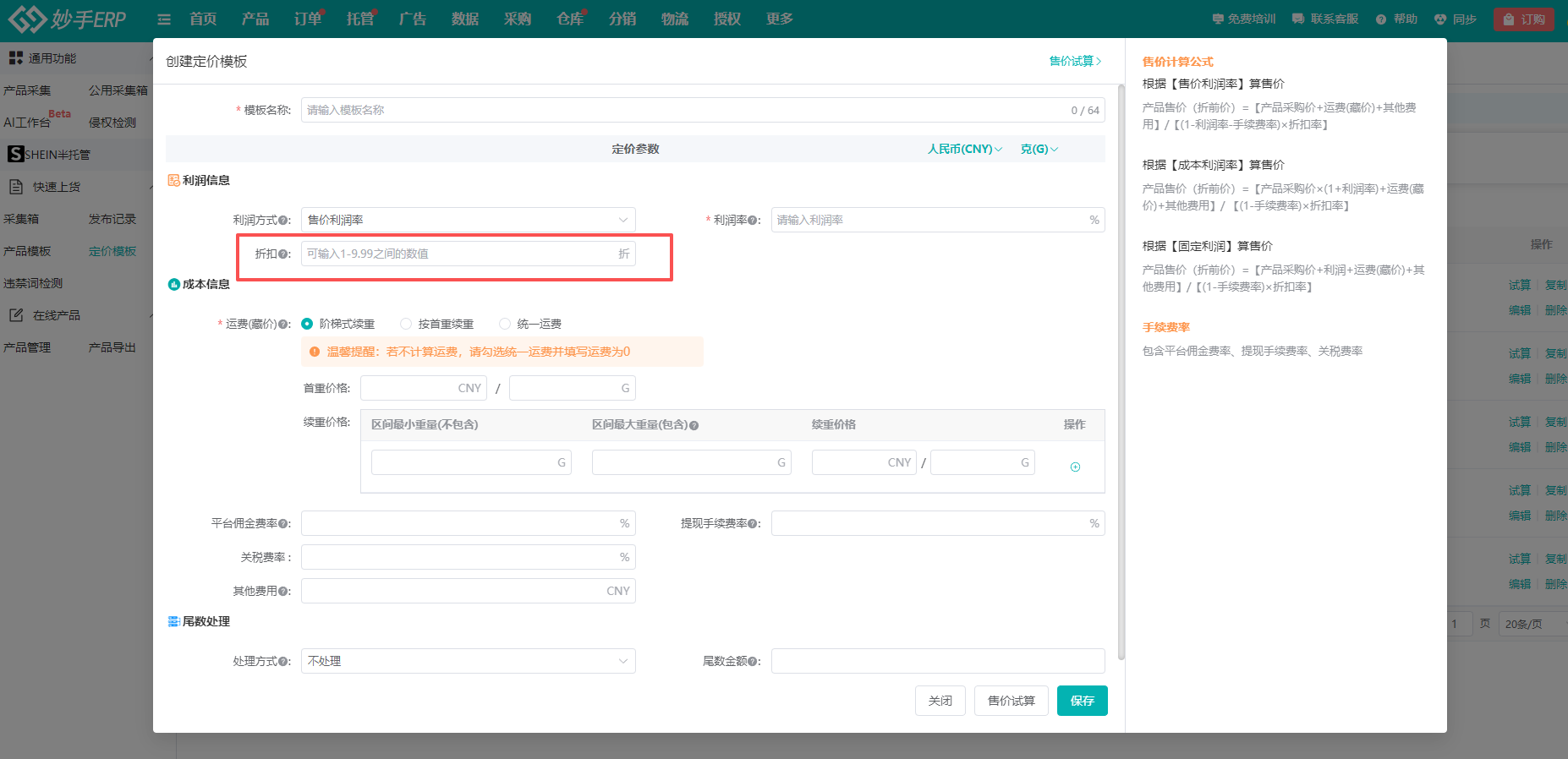This screenshot has width=1568, height=759.
Task: Select 按首重续重 shipping option
Action: click(406, 324)
